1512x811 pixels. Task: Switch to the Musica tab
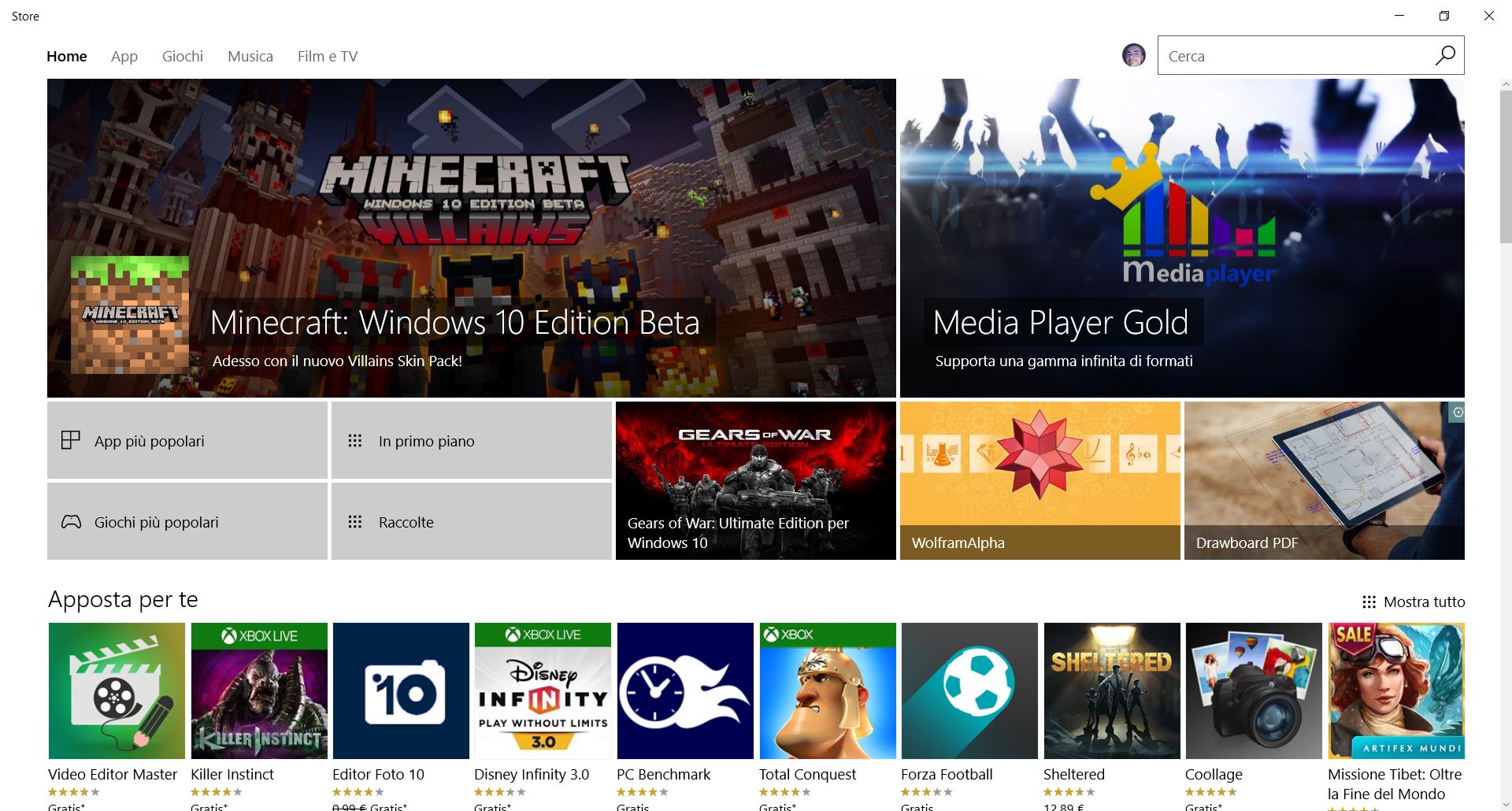[x=250, y=56]
